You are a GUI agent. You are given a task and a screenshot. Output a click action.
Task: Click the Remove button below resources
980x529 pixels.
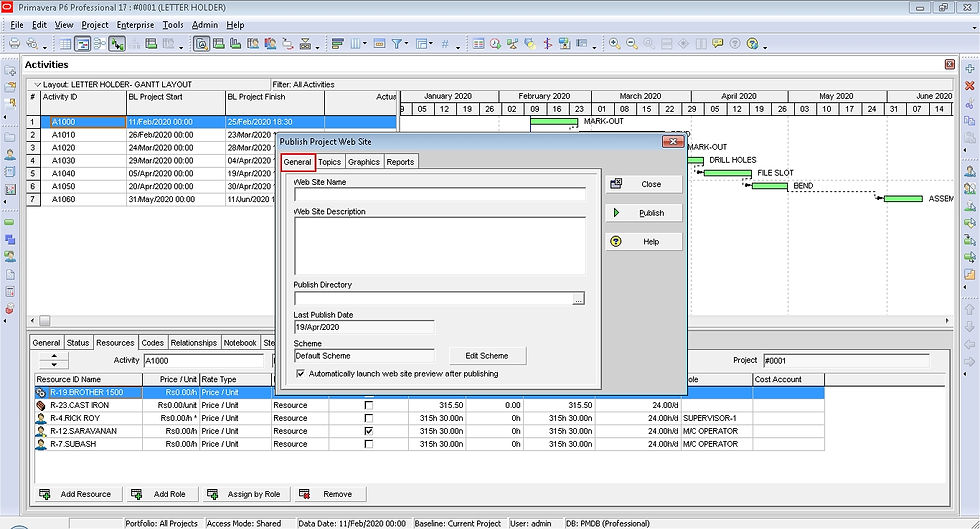click(330, 494)
